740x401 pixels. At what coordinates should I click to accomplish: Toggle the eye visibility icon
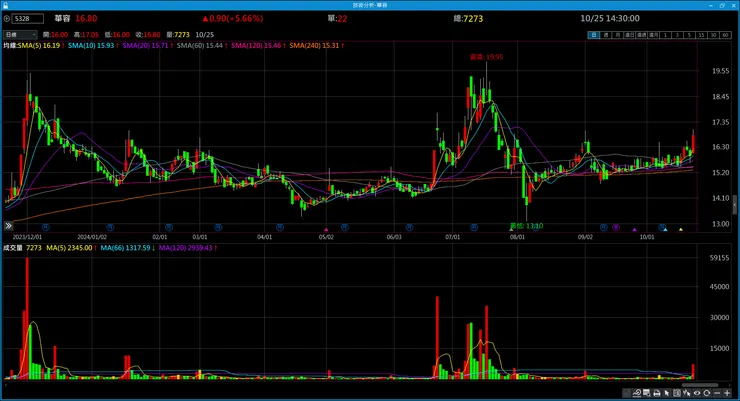[697, 393]
